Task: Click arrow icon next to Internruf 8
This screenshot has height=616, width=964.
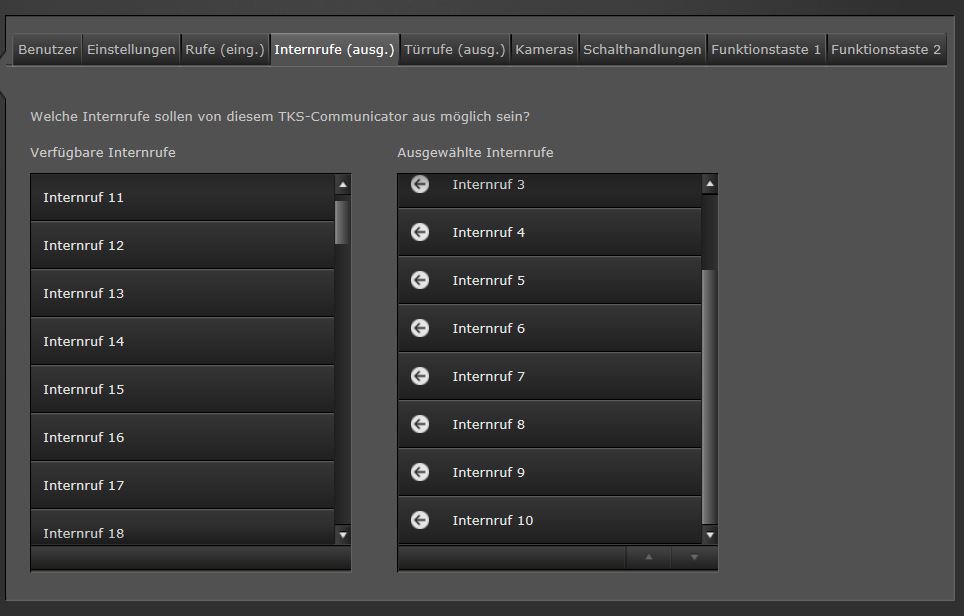Action: [420, 424]
